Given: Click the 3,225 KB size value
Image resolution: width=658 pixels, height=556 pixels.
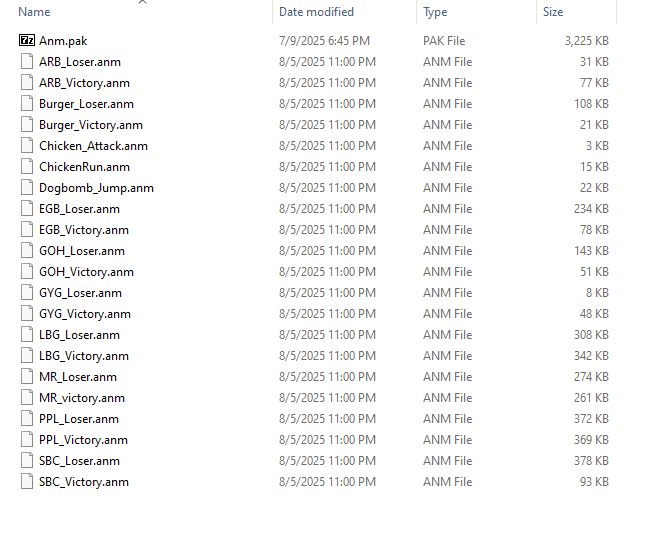Looking at the screenshot, I should 587,41.
